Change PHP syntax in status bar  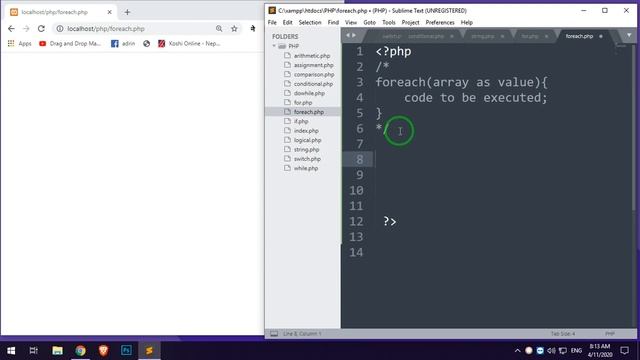[x=610, y=334]
